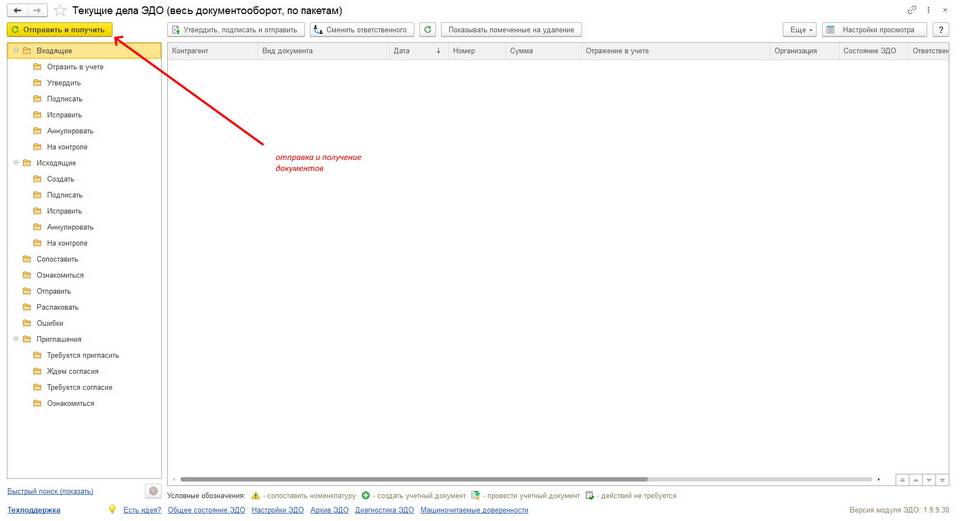The height and width of the screenshot is (521, 960).
Task: Click the round gray search toggle button
Action: [153, 491]
